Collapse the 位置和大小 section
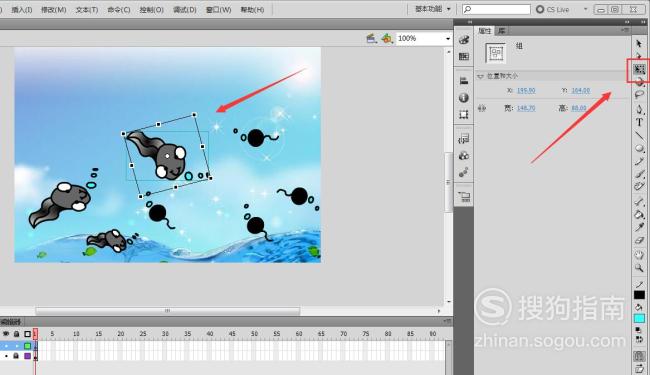 (x=480, y=76)
